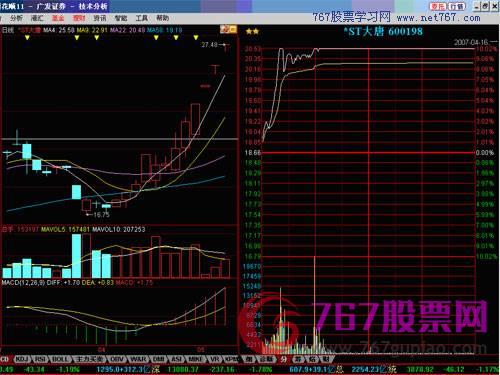Switch indicator to BOLL
This screenshot has width=500, height=375.
click(60, 359)
